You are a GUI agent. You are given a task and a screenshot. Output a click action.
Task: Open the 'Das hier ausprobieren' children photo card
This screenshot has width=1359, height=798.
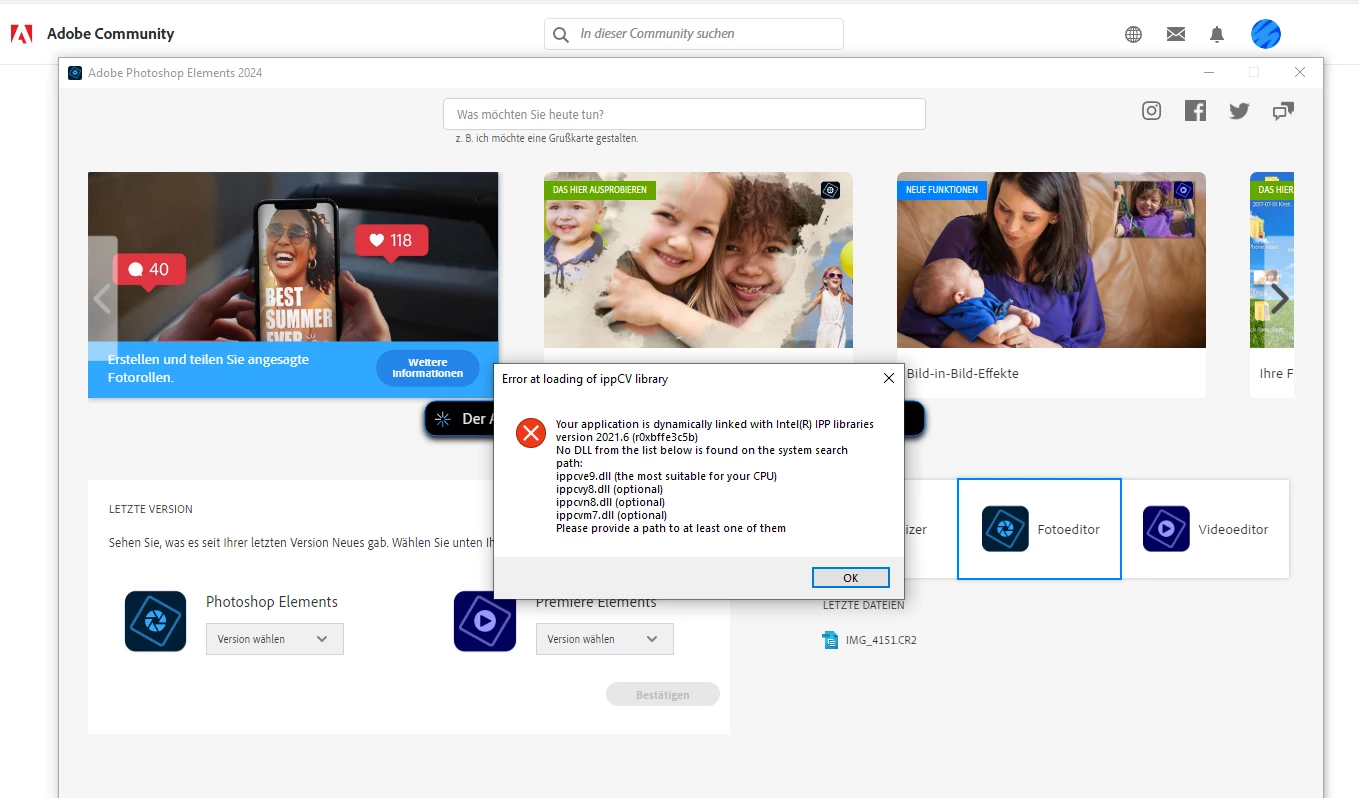click(x=698, y=260)
